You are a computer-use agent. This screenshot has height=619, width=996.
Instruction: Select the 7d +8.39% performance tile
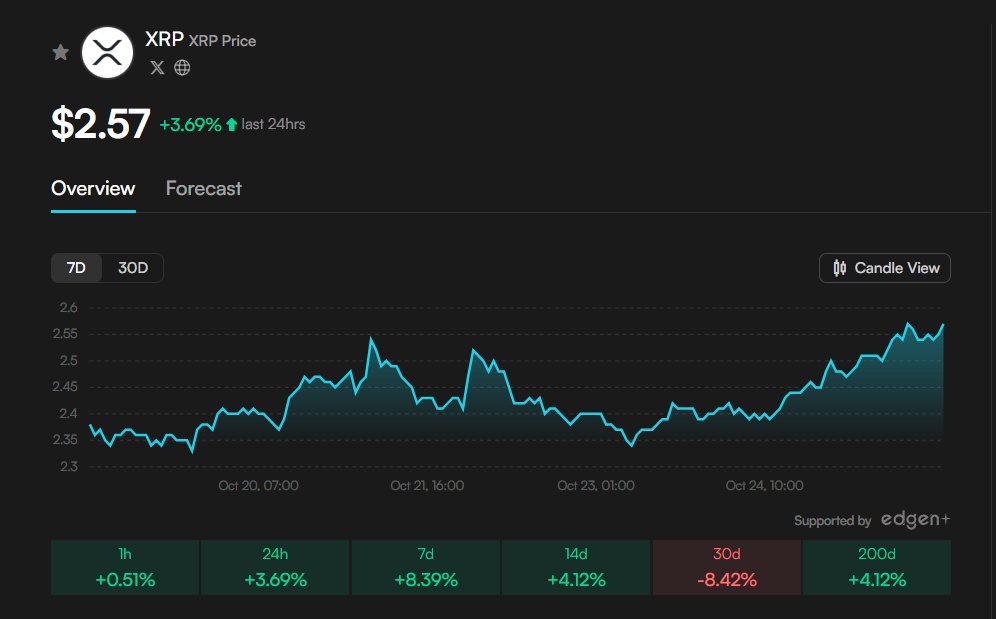click(426, 568)
